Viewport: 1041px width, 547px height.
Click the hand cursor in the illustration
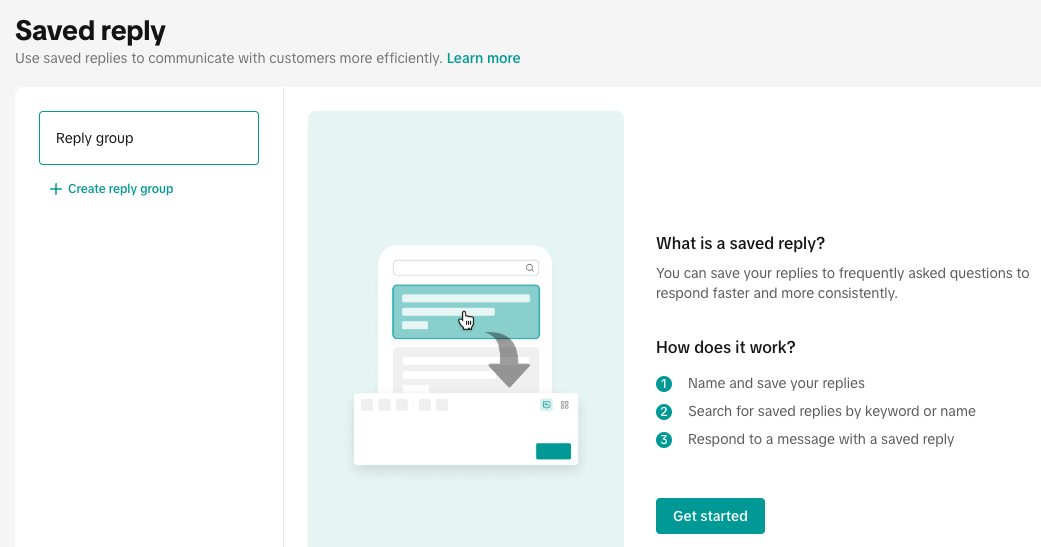click(467, 320)
